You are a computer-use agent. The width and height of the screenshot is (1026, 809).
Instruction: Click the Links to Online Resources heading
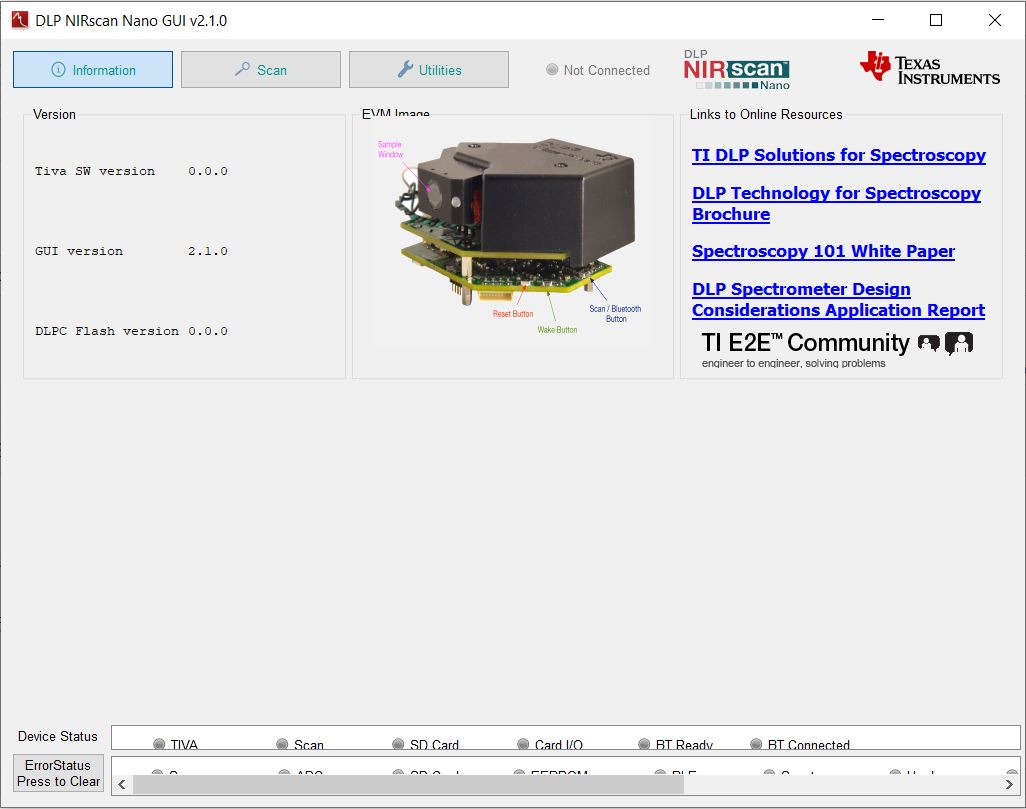click(766, 115)
